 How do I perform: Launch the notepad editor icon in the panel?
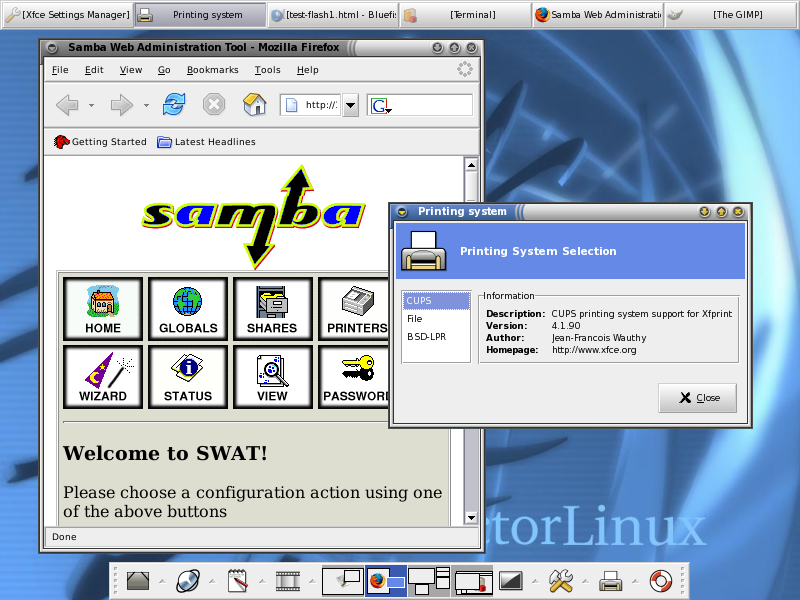(238, 581)
